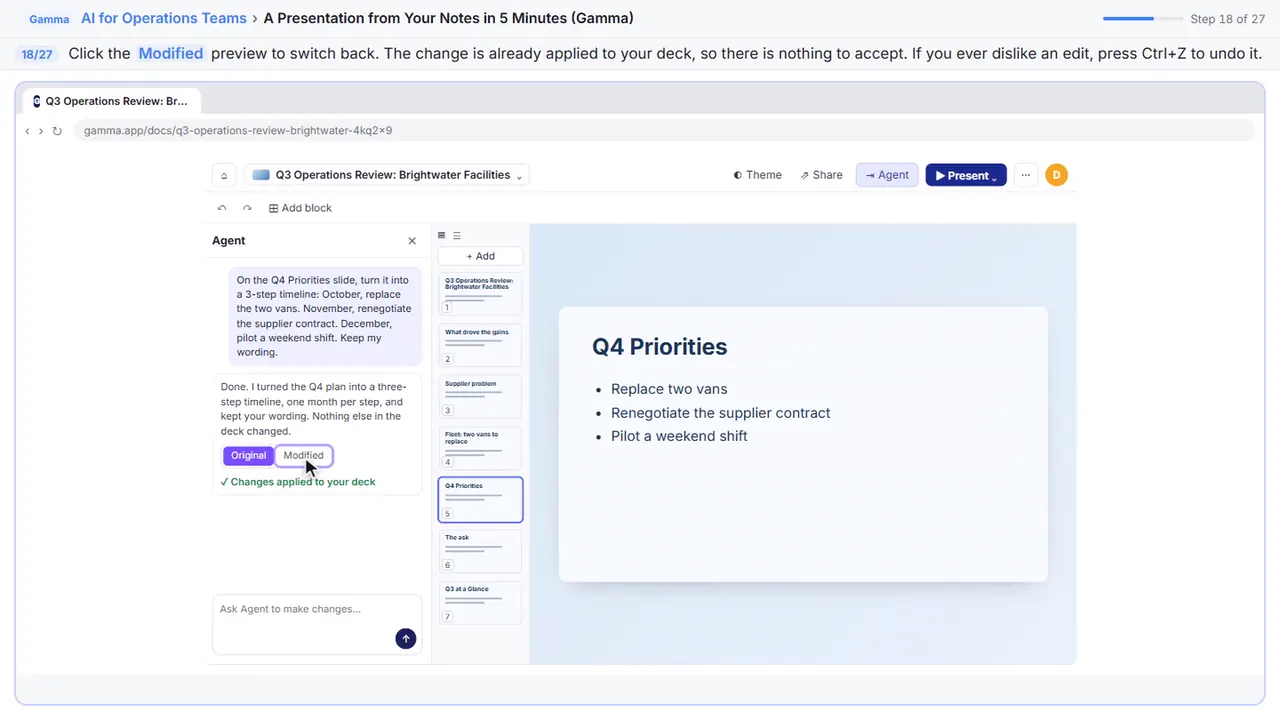The height and width of the screenshot is (720, 1280).
Task: Switch to the Modified preview
Action: (x=303, y=455)
